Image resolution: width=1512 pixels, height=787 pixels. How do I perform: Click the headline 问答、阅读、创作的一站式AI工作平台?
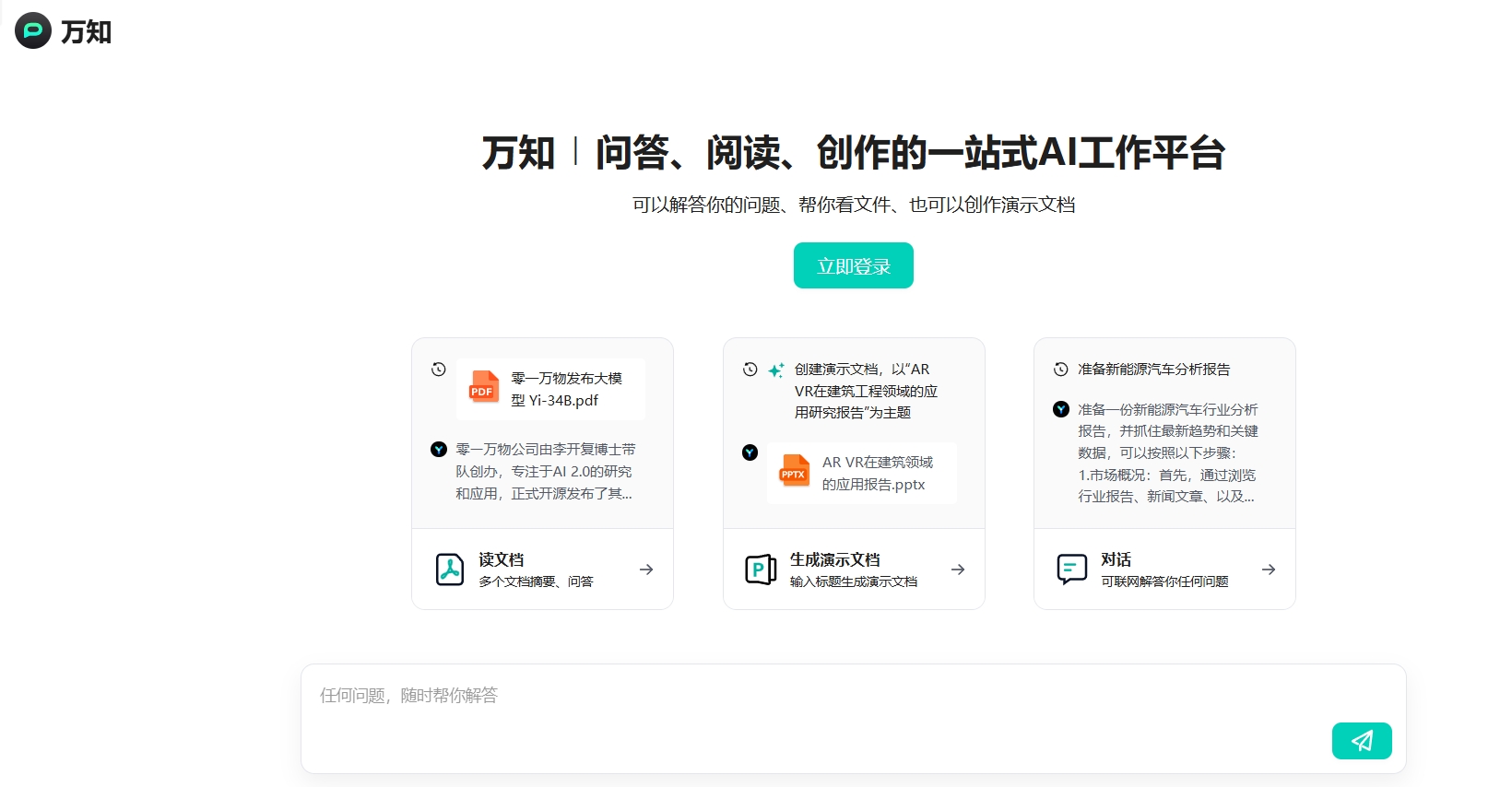(910, 153)
